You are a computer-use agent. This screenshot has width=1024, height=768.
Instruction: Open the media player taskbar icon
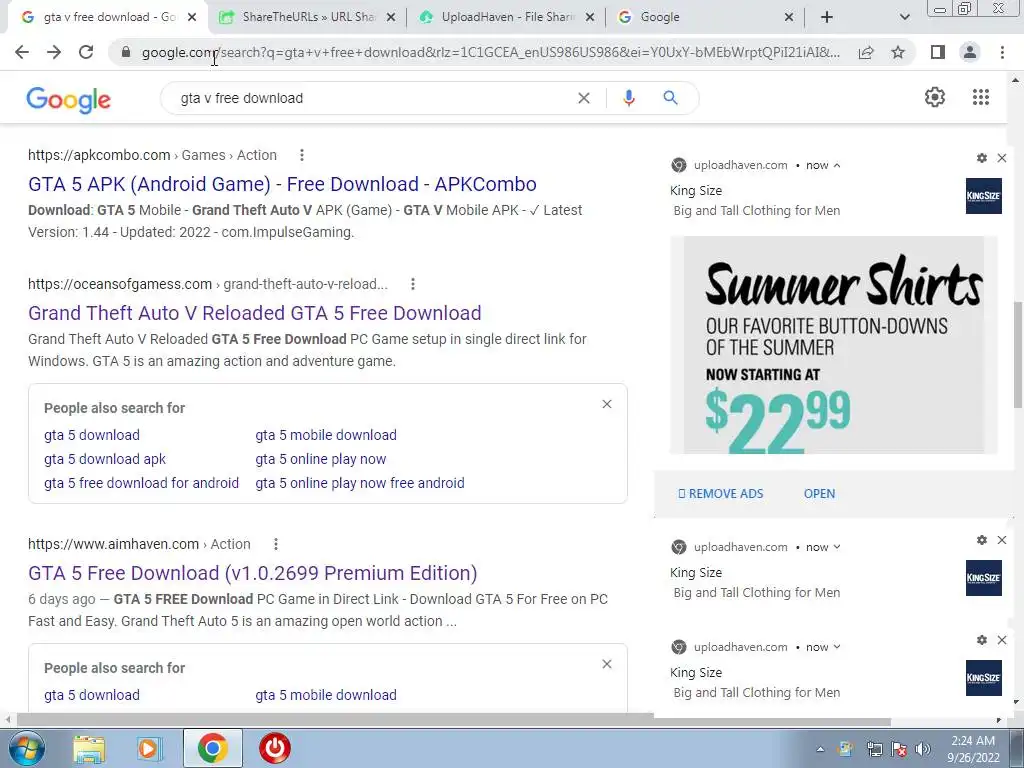tap(149, 748)
